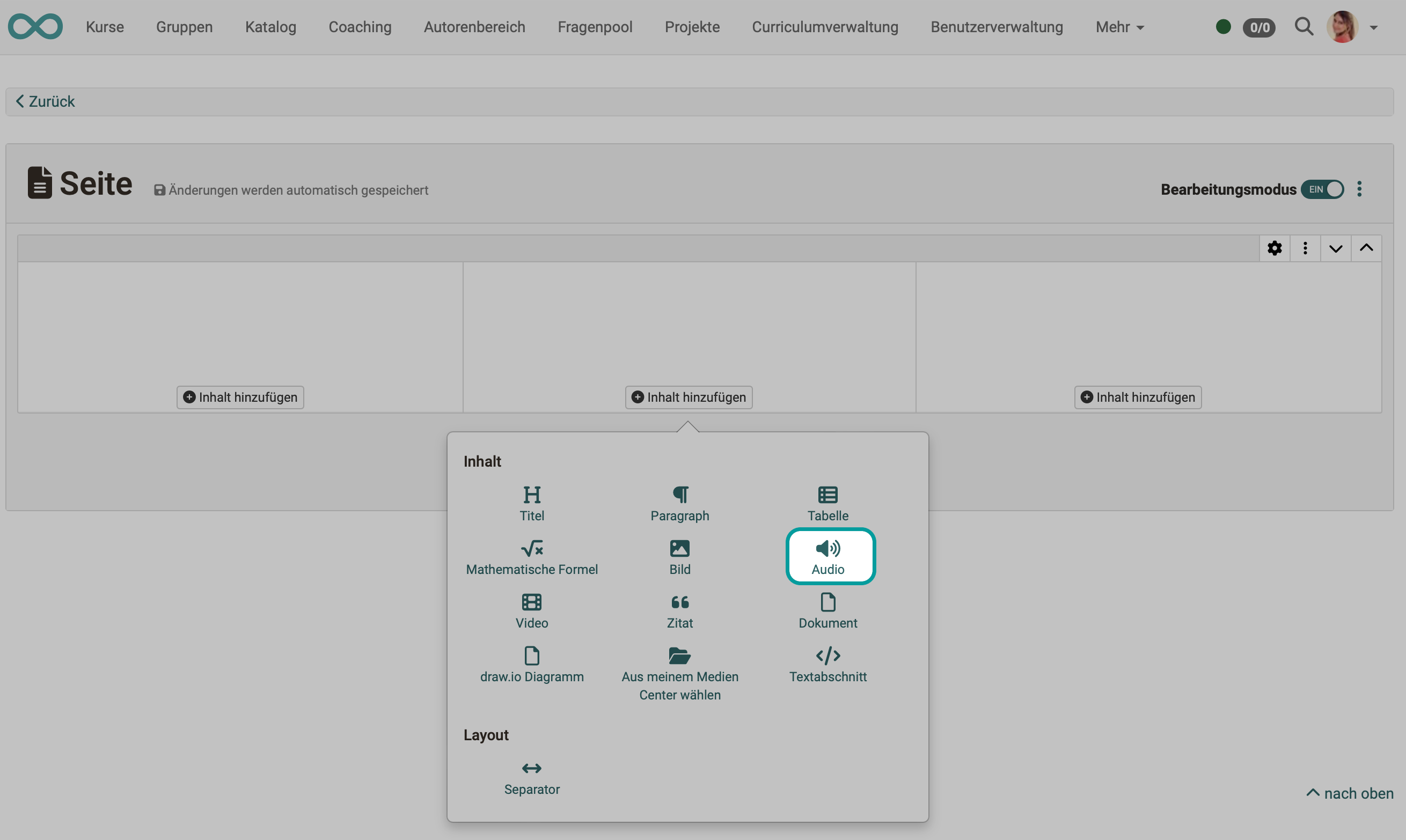Insert a Video element

(x=531, y=610)
